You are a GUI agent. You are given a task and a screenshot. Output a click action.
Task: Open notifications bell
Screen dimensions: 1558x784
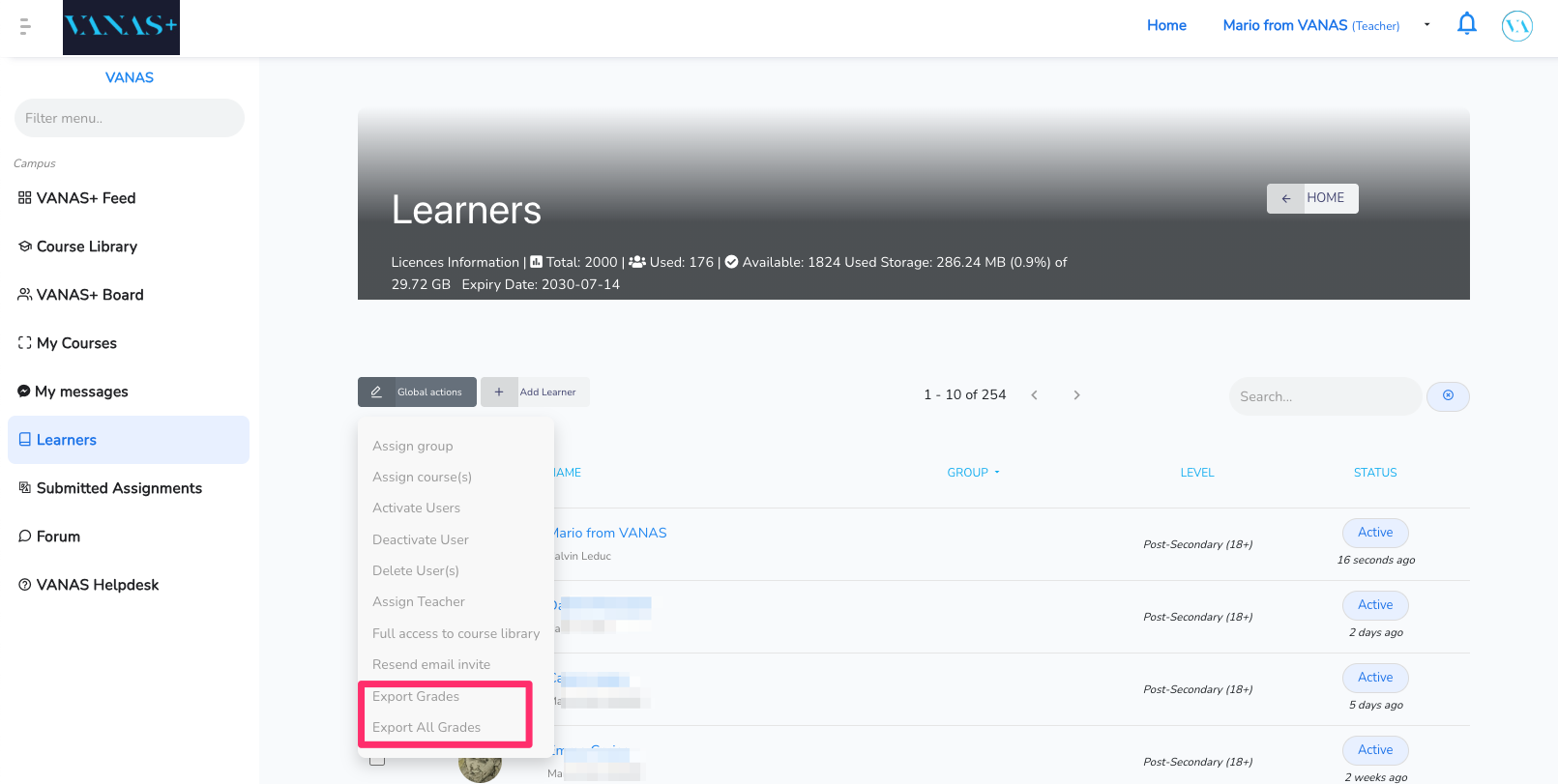[x=1466, y=24]
